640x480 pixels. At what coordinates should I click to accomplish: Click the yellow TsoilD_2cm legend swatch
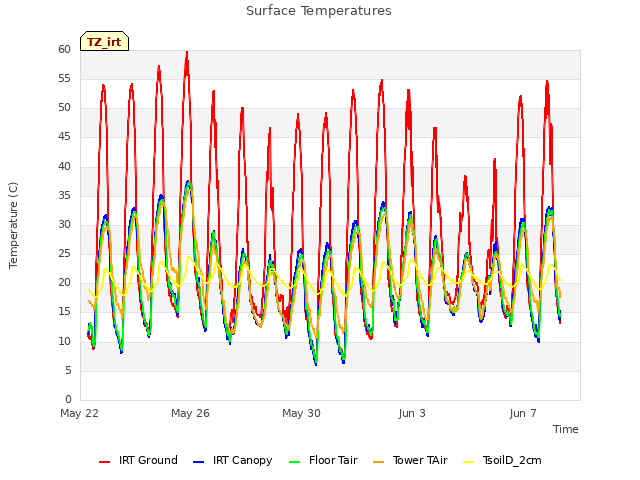pos(469,462)
